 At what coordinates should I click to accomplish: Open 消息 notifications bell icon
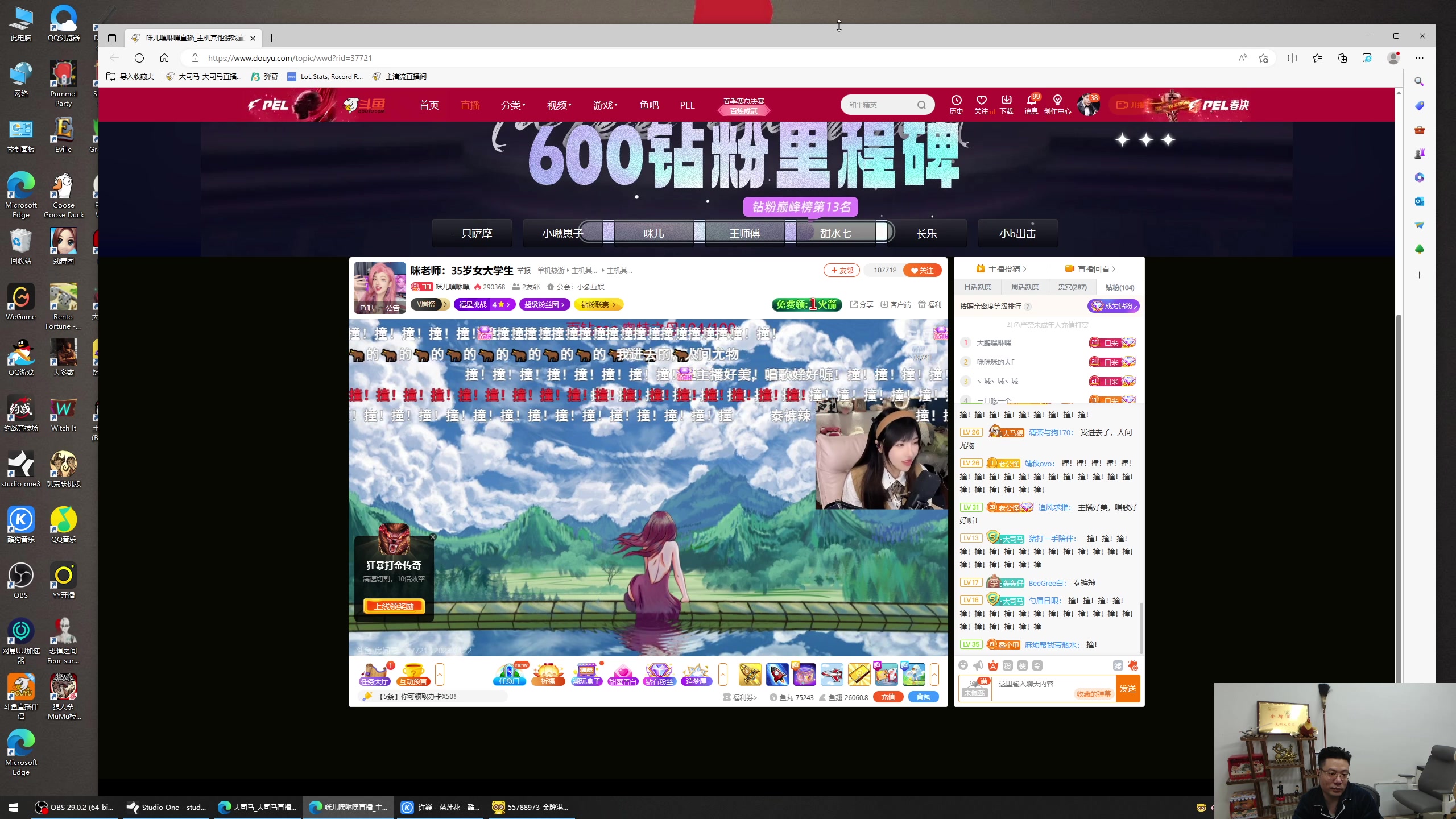coord(1031,105)
